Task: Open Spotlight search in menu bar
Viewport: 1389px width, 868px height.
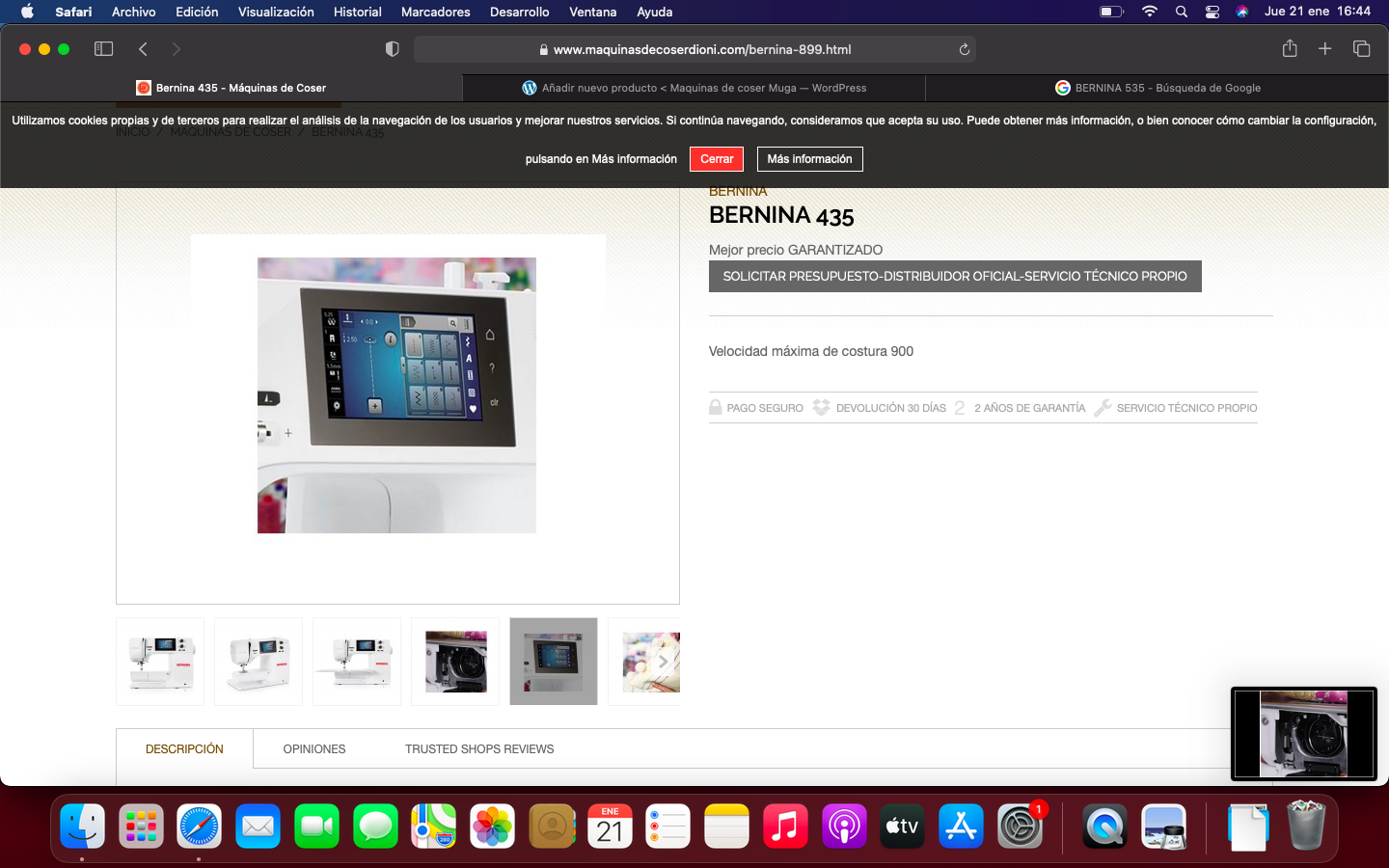Action: coord(1182,12)
